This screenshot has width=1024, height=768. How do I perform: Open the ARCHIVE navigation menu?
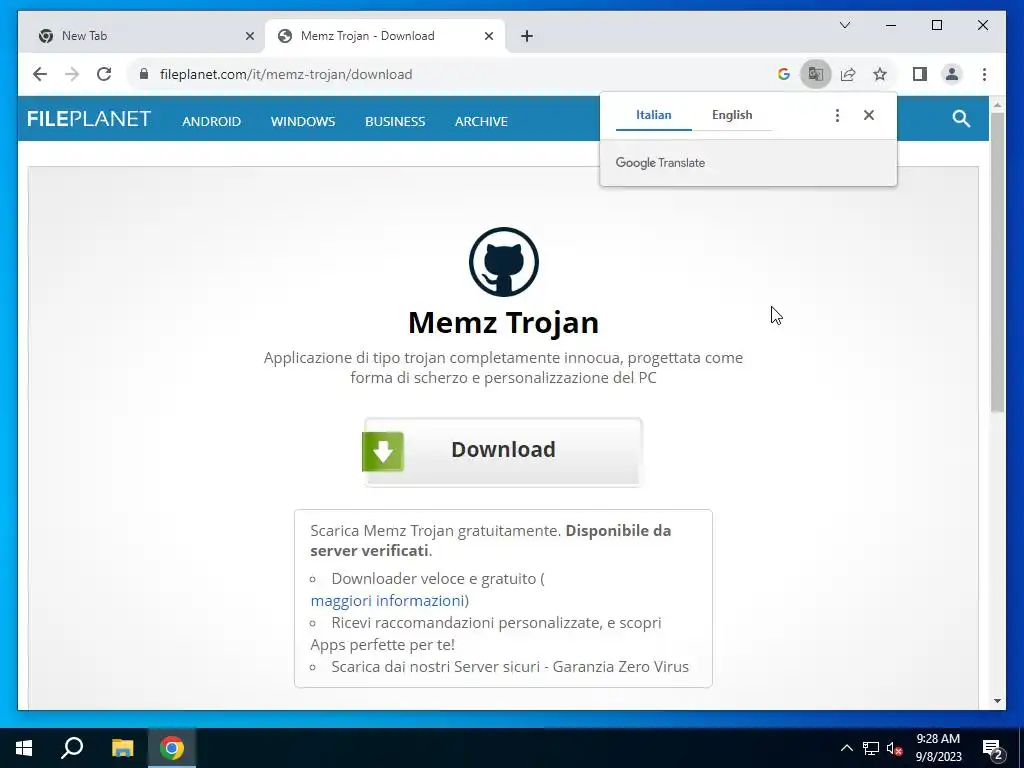coord(481,121)
